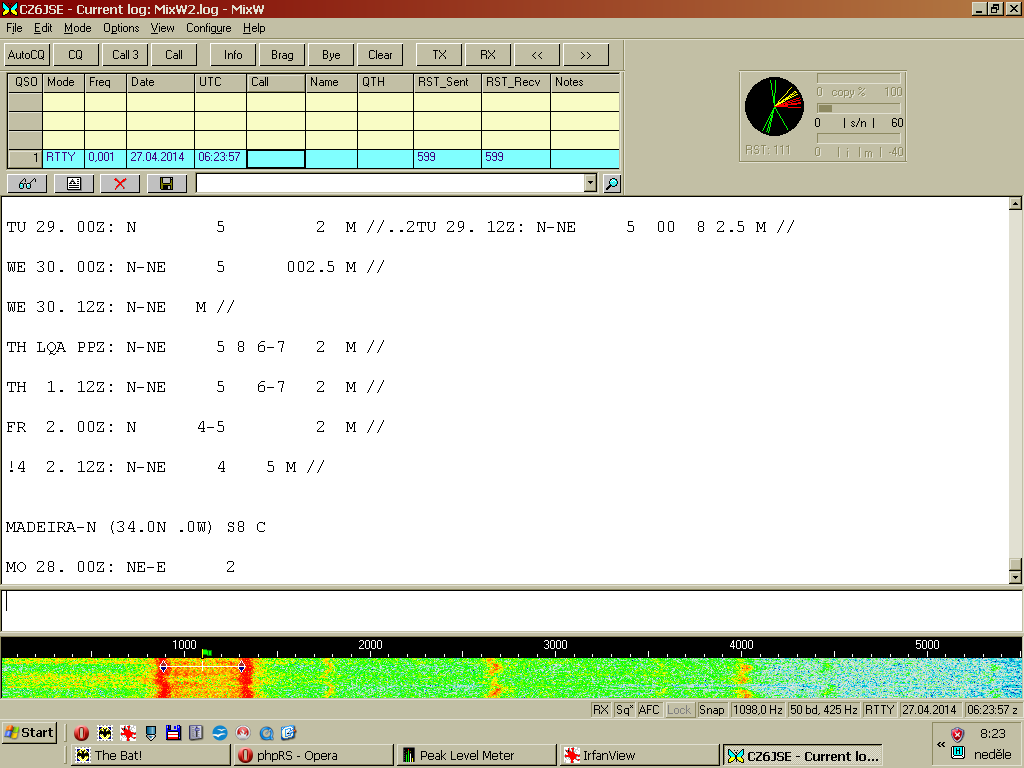Screen dimensions: 1024x768
Task: Switch to The Bat! taskbar window
Action: (151, 756)
